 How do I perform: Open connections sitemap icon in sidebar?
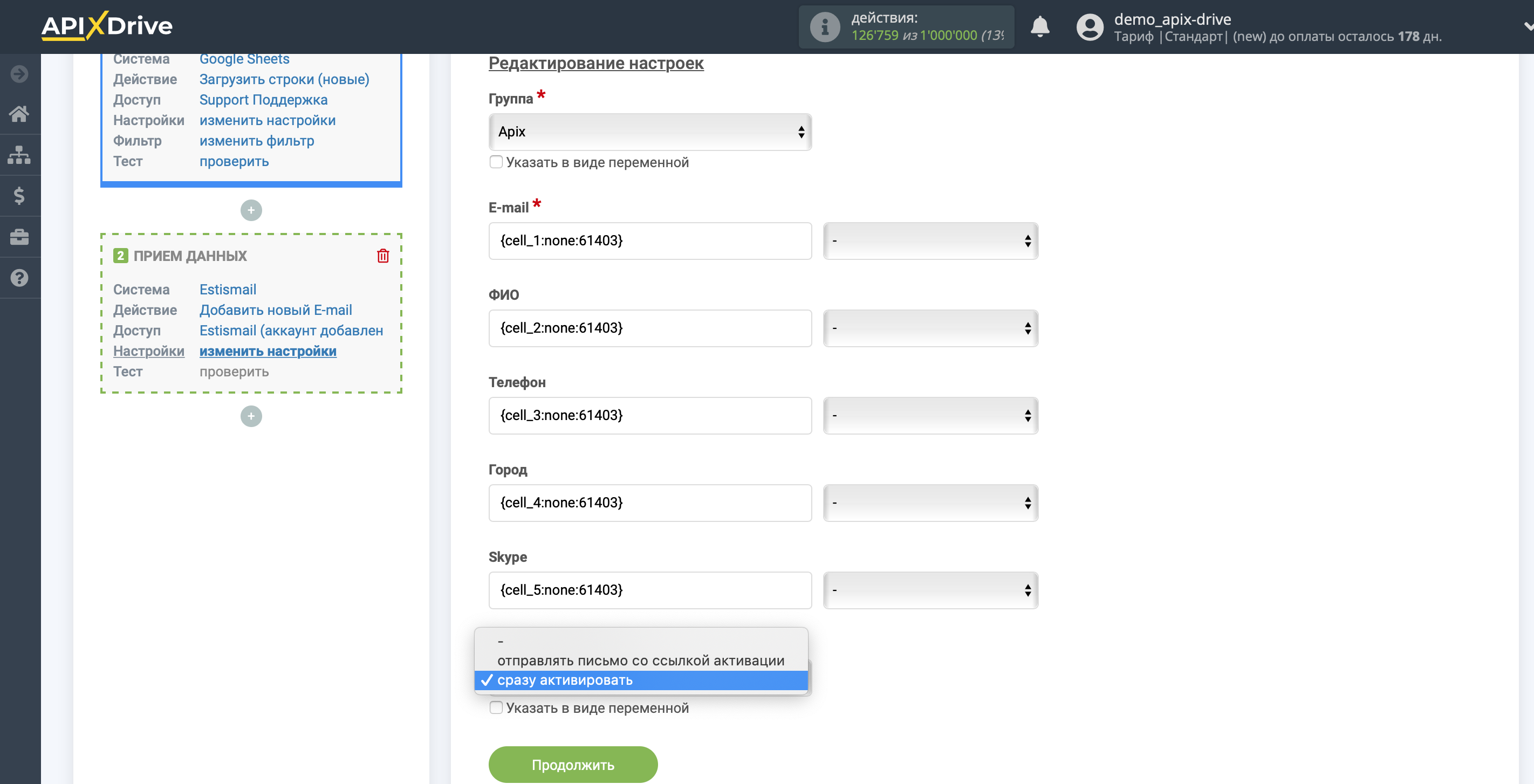click(x=19, y=155)
